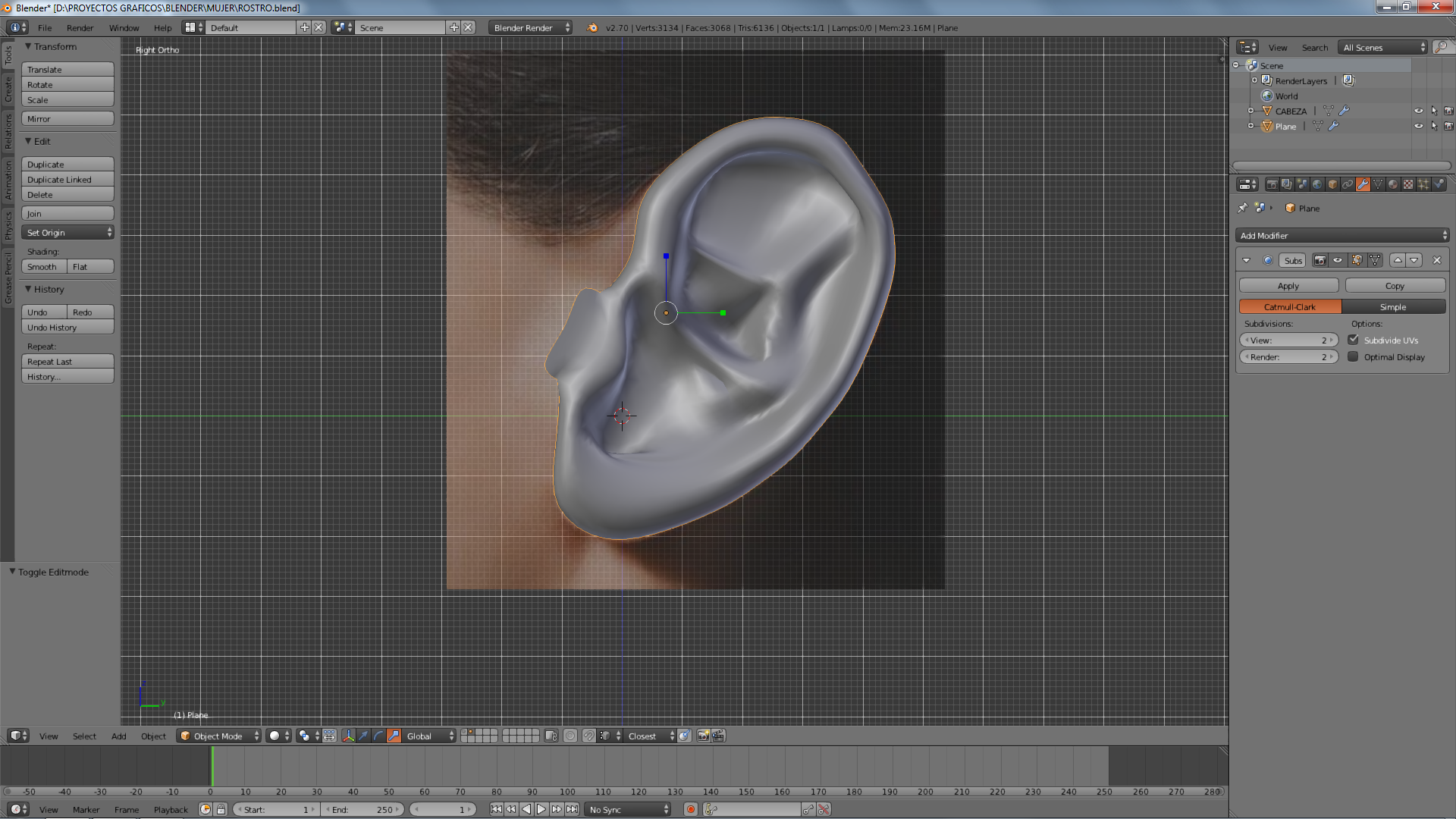Open the Material properties sphere tab
This screenshot has height=819, width=1456.
click(1393, 184)
